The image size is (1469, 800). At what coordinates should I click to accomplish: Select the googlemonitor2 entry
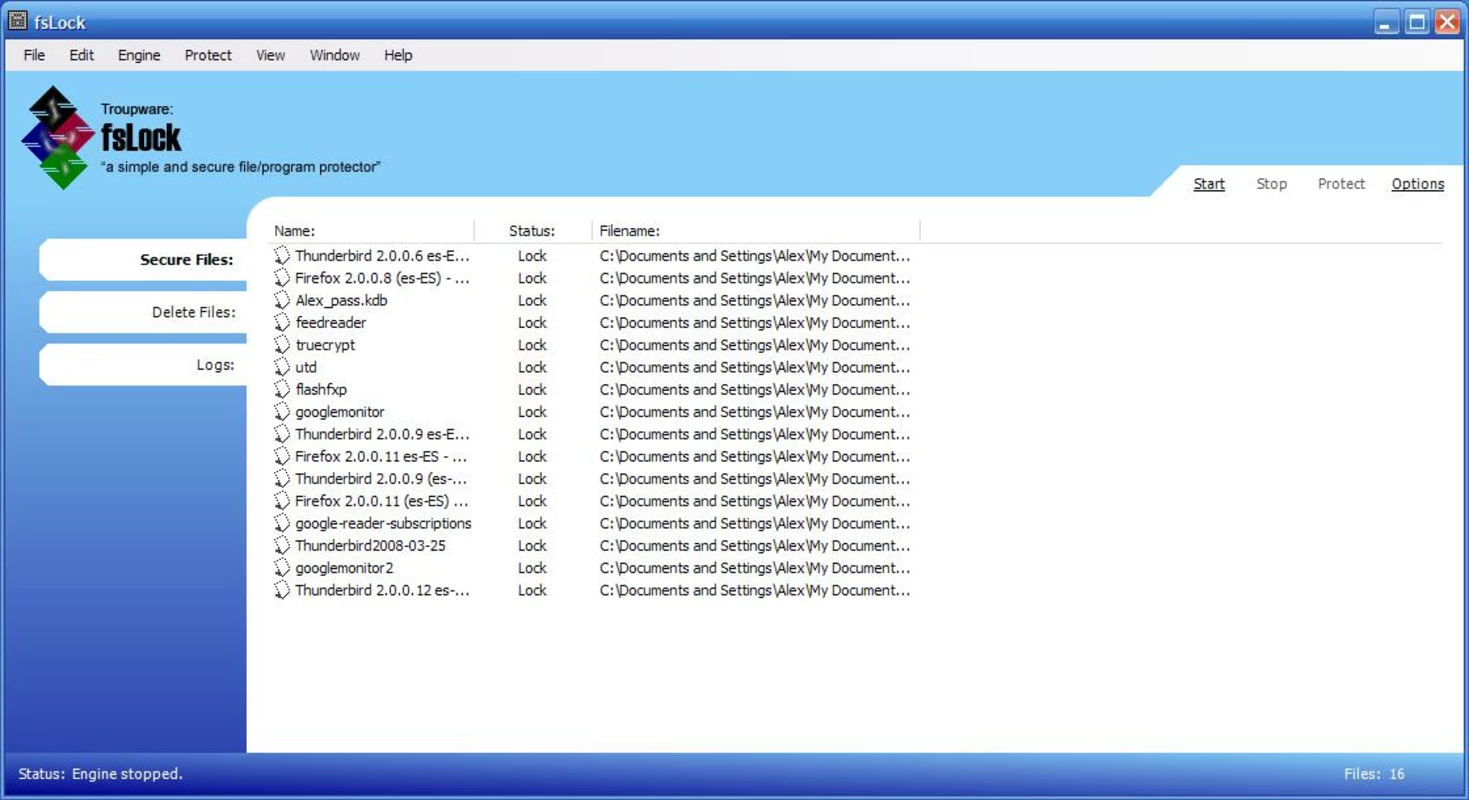(344, 568)
